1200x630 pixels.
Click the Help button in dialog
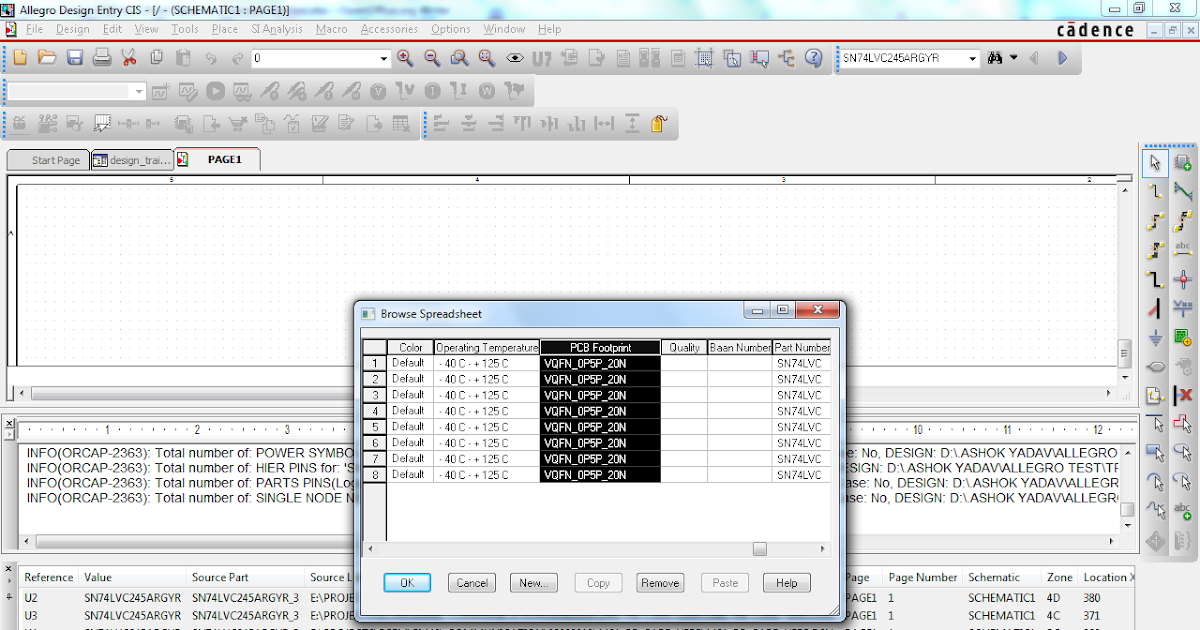tap(787, 582)
